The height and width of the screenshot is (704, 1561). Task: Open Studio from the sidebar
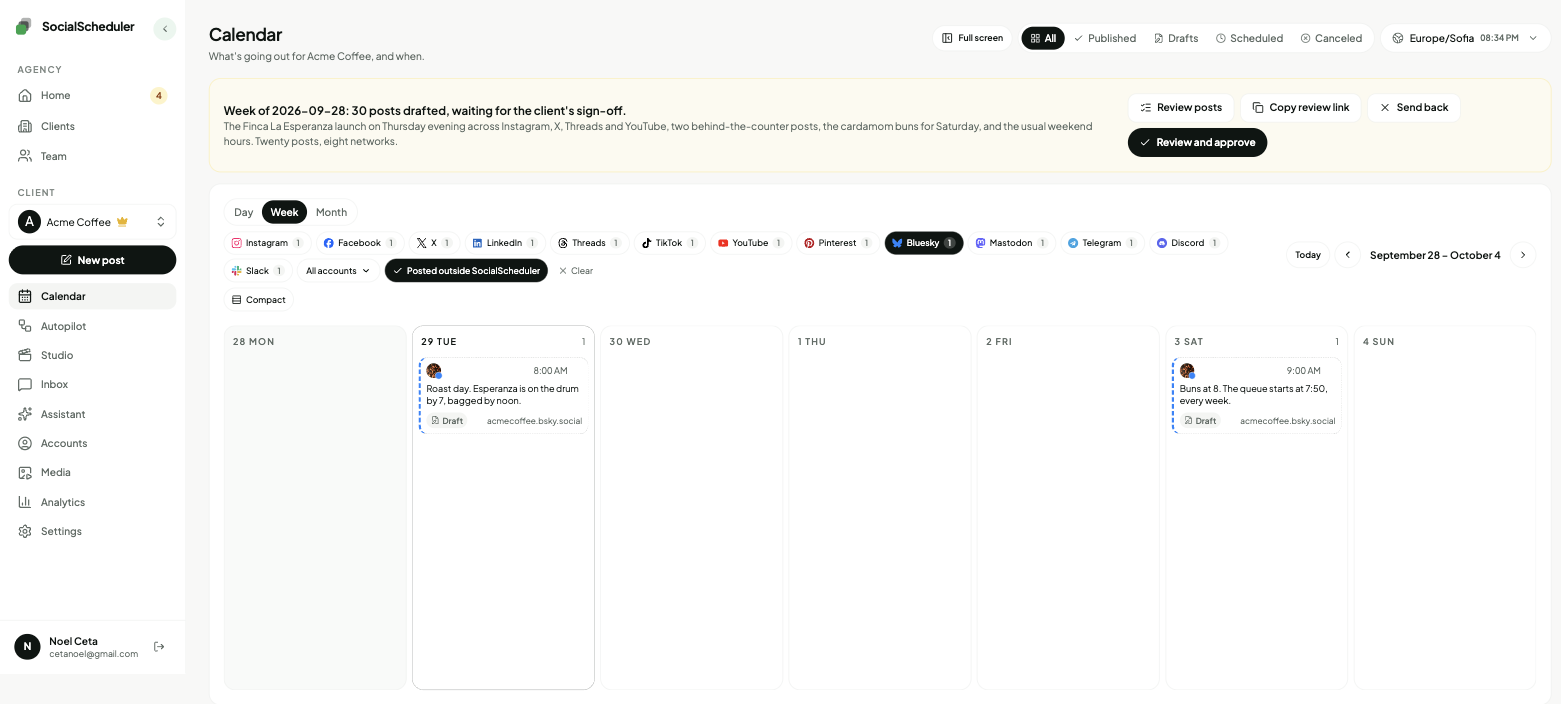(x=92, y=355)
